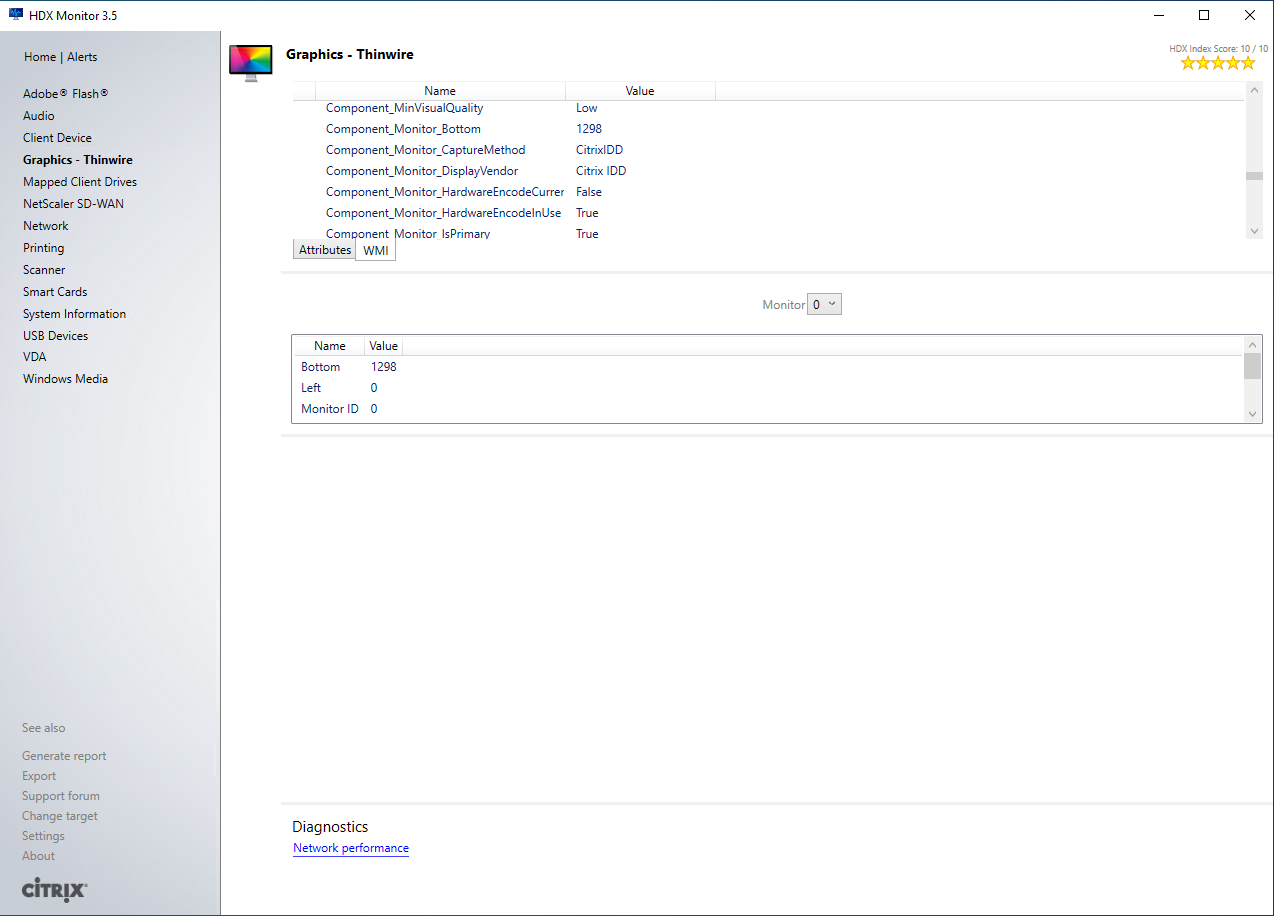The image size is (1274, 916).
Task: Open the Alerts page
Action: click(x=82, y=57)
